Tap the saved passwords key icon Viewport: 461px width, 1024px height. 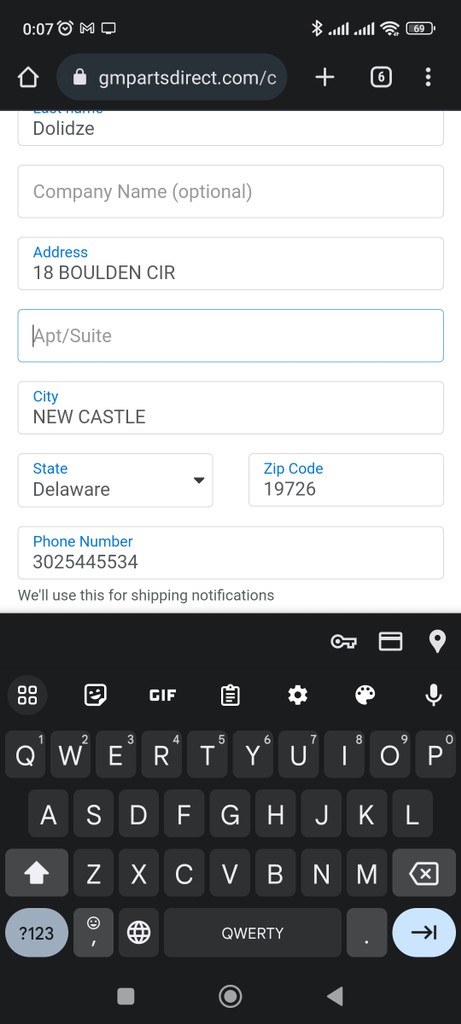coord(343,642)
